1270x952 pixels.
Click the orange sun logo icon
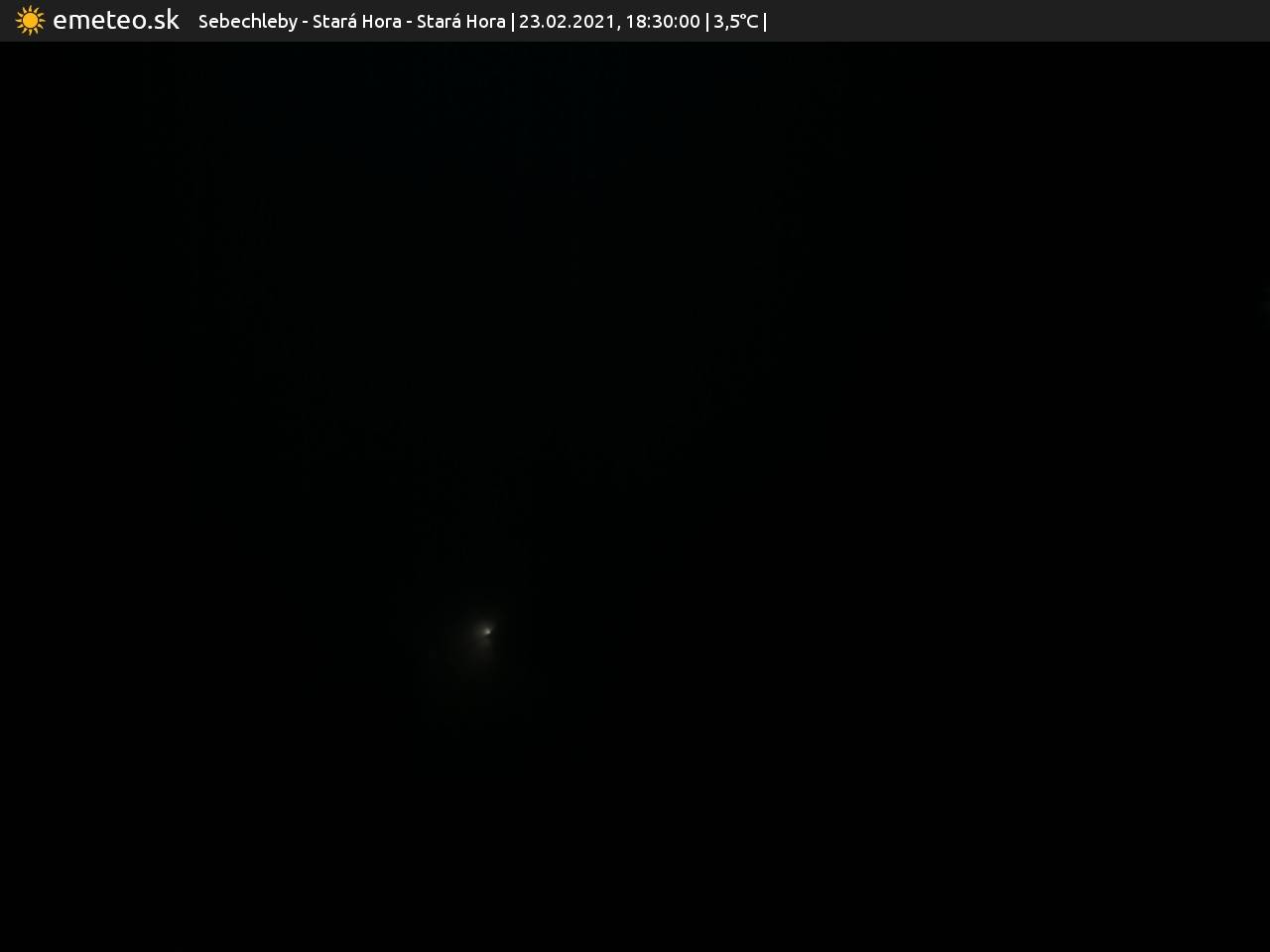point(30,21)
